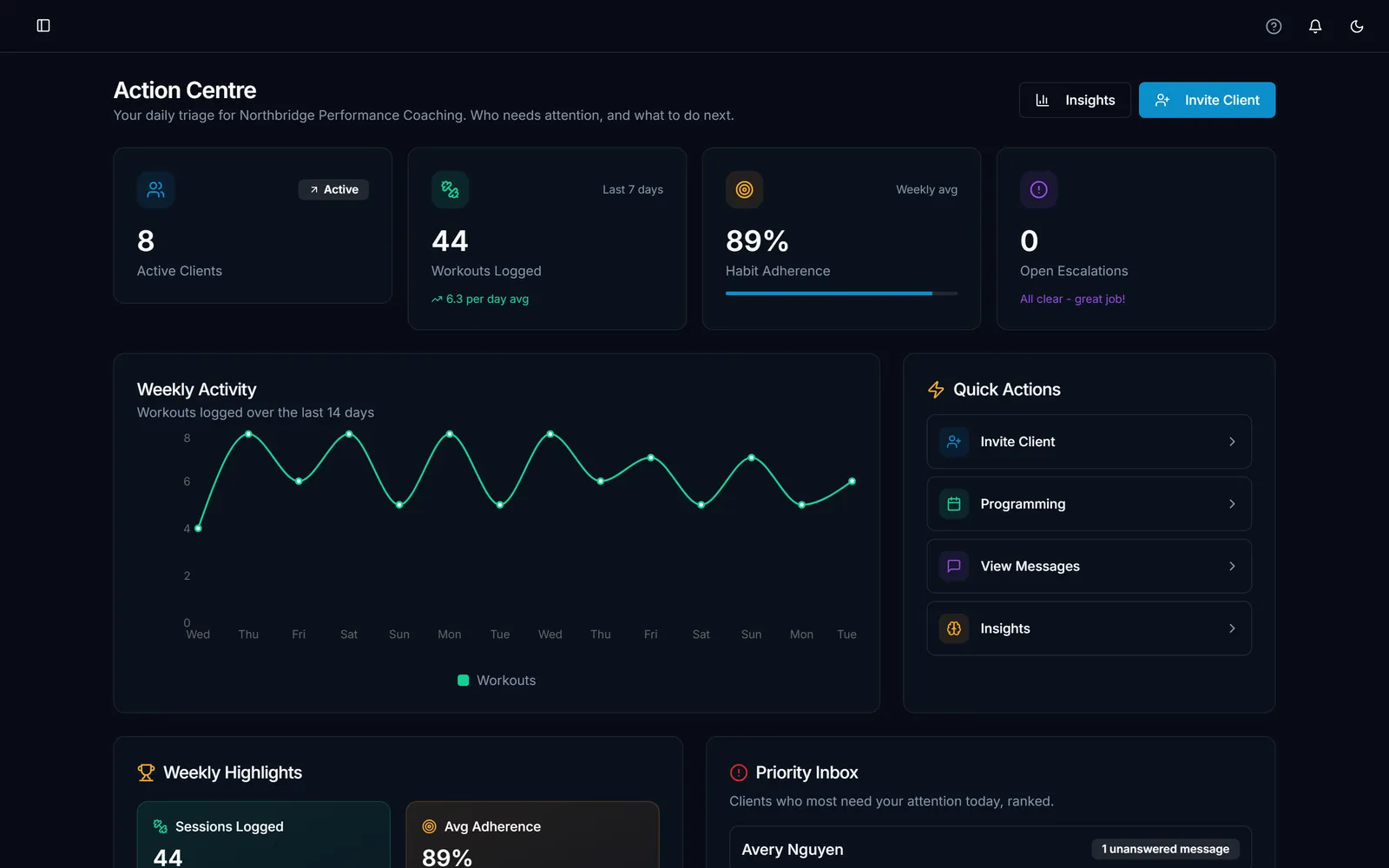Viewport: 1389px width, 868px height.
Task: Click the 6.3 per day avg text
Action: pyautogui.click(x=487, y=299)
